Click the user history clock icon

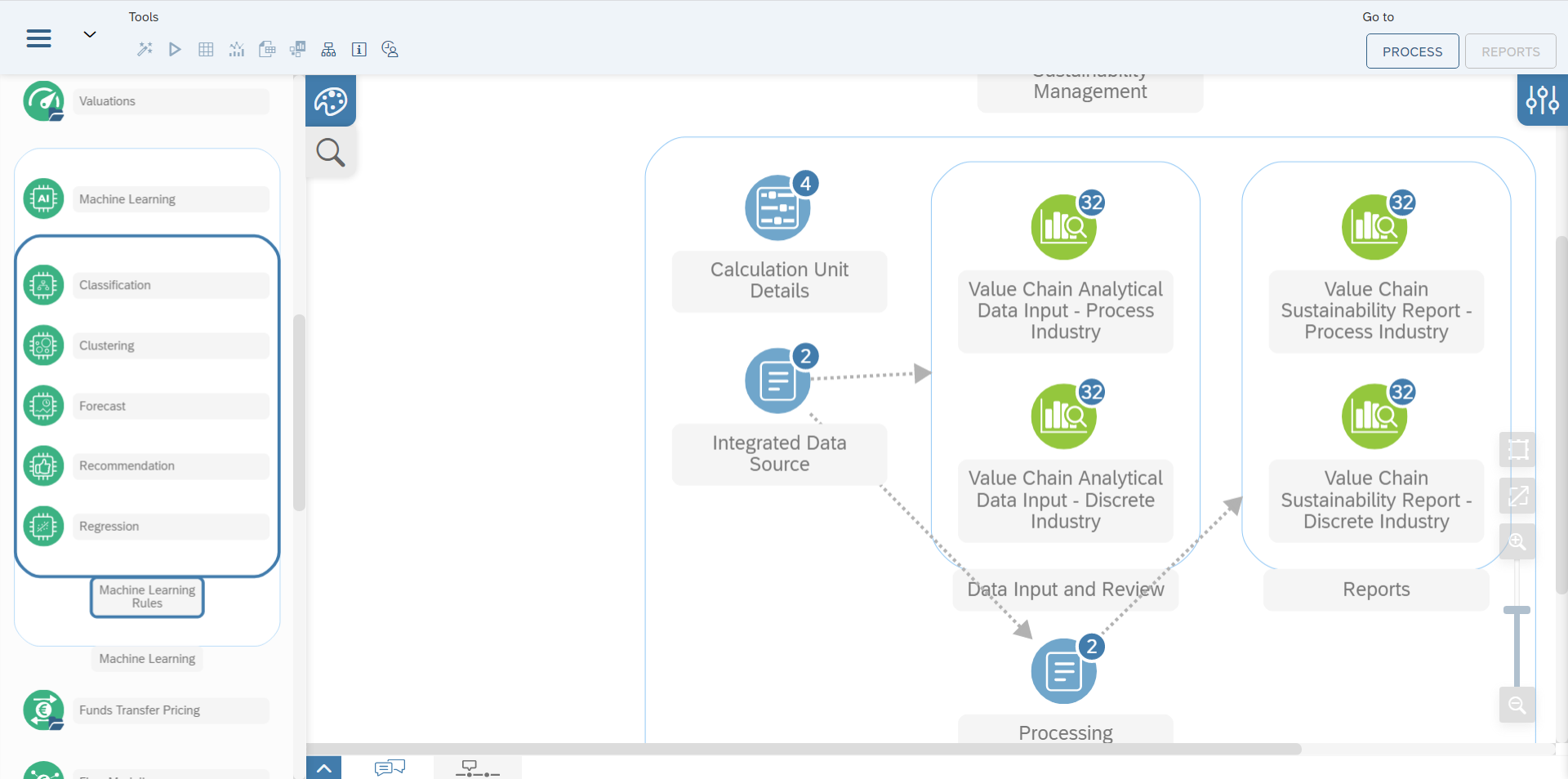[390, 49]
